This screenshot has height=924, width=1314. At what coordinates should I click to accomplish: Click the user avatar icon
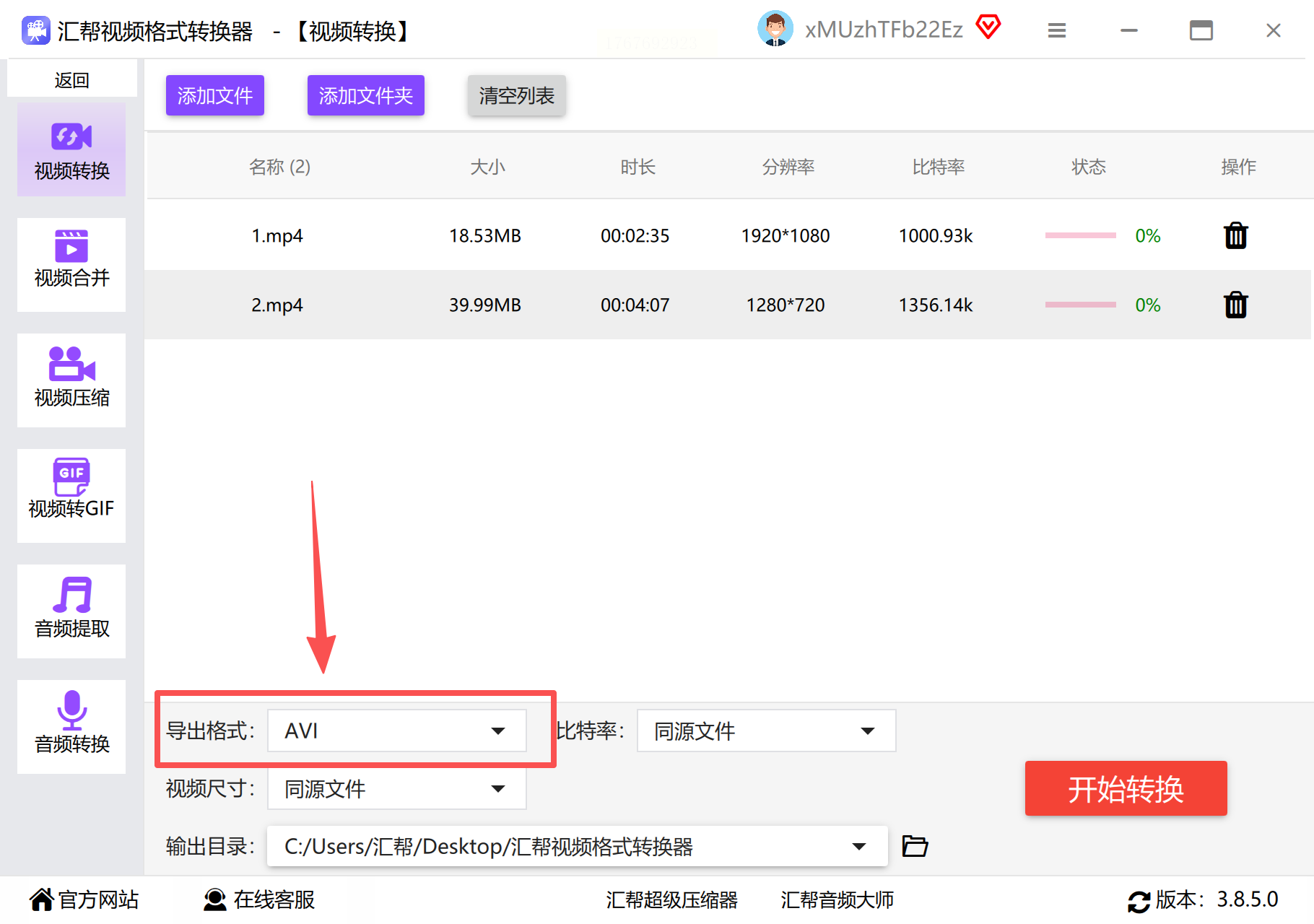[775, 29]
